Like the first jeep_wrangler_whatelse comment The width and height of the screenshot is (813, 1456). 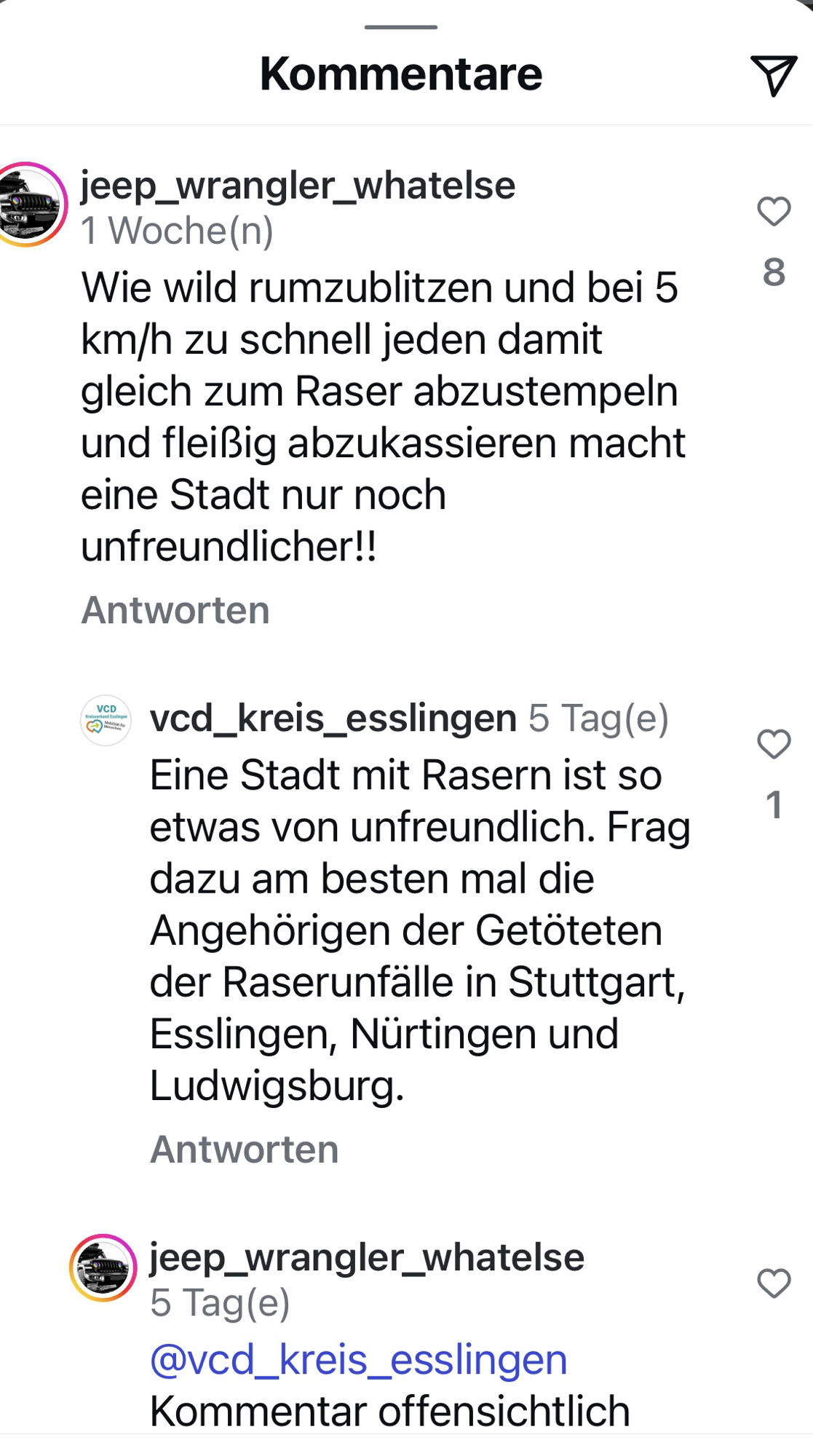pos(774,212)
